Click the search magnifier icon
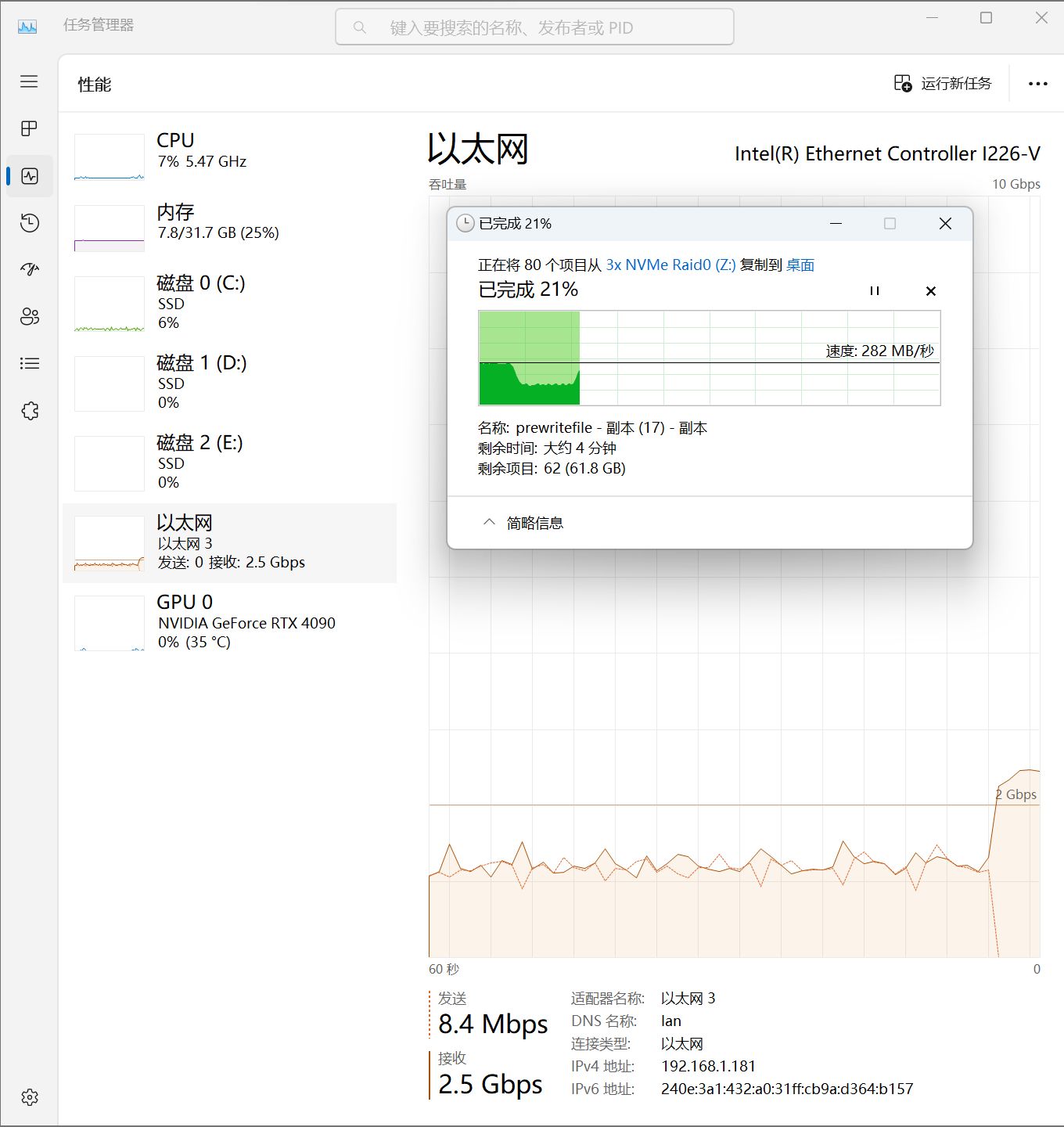Image resolution: width=1064 pixels, height=1127 pixels. click(x=360, y=27)
